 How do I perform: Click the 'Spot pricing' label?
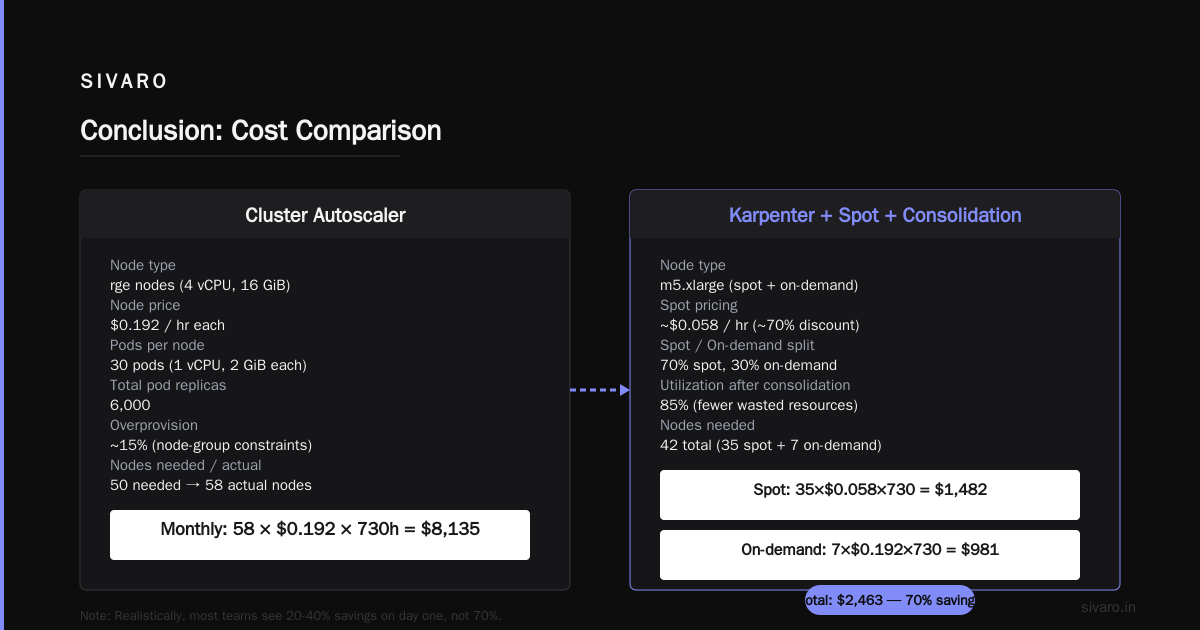699,305
